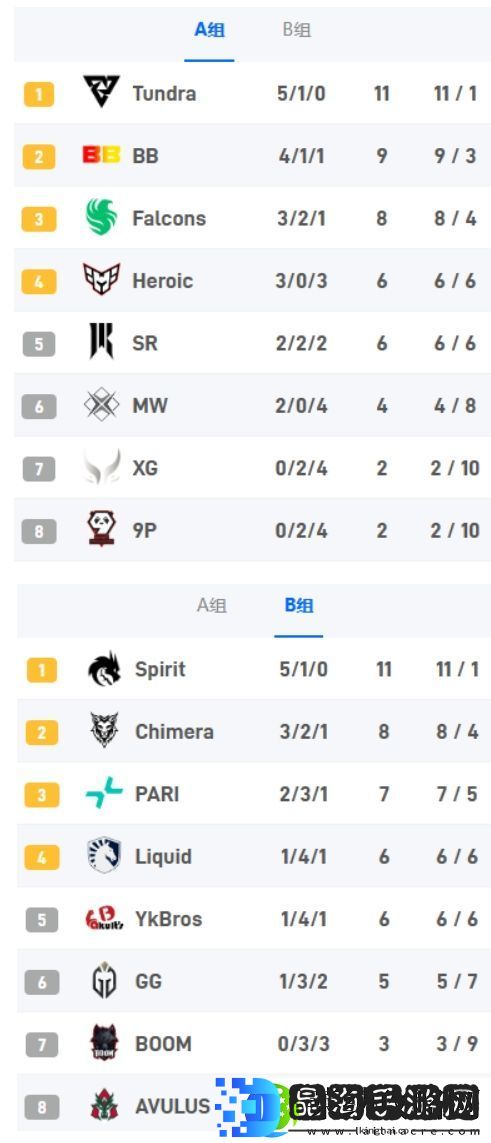This screenshot has height=1143, width=491.
Task: Open the Liquid team logo
Action: 103,856
